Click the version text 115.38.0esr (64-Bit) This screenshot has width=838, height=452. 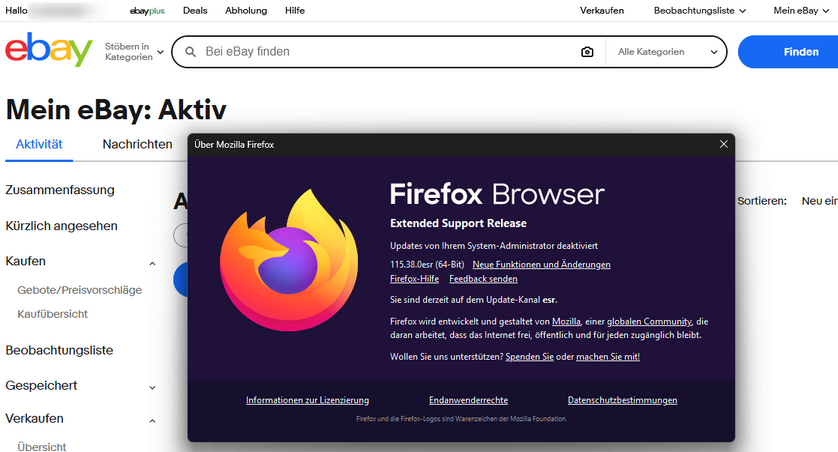[427, 264]
